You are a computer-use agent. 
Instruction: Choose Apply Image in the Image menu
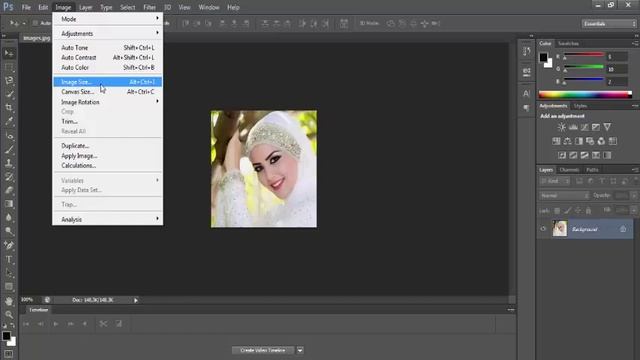(x=108, y=156)
